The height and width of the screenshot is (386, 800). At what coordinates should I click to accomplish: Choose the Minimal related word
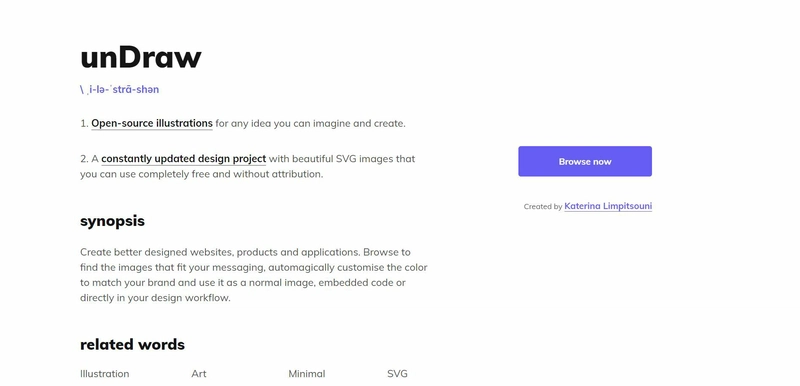[307, 373]
